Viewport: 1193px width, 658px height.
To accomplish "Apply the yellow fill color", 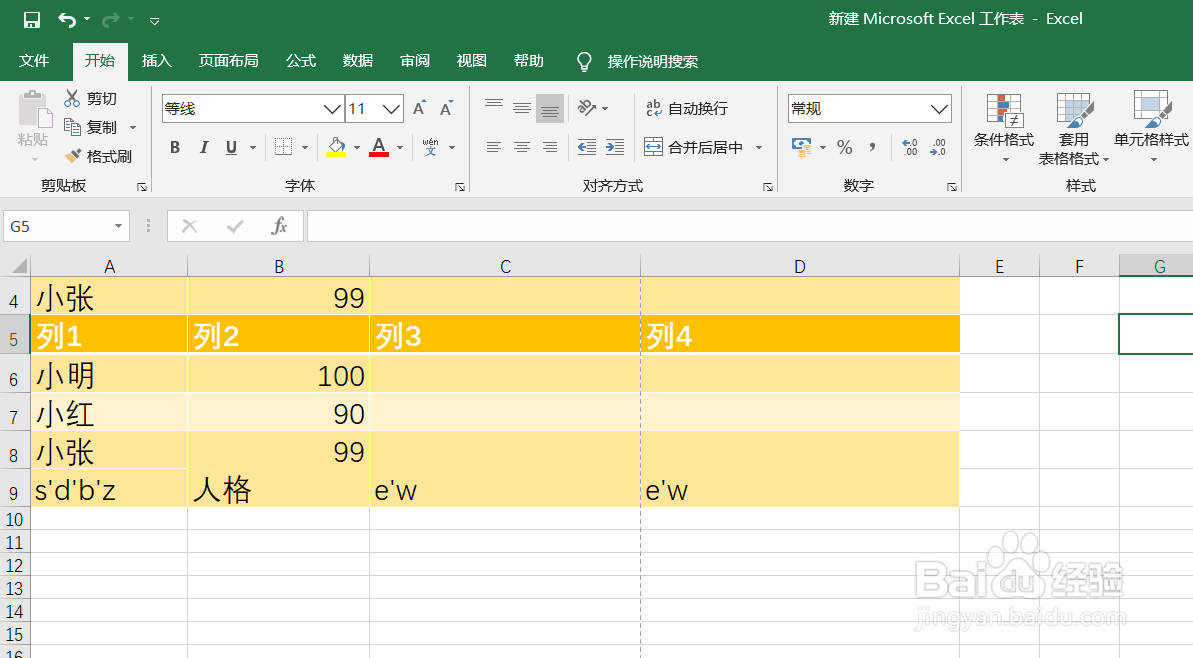I will click(336, 148).
